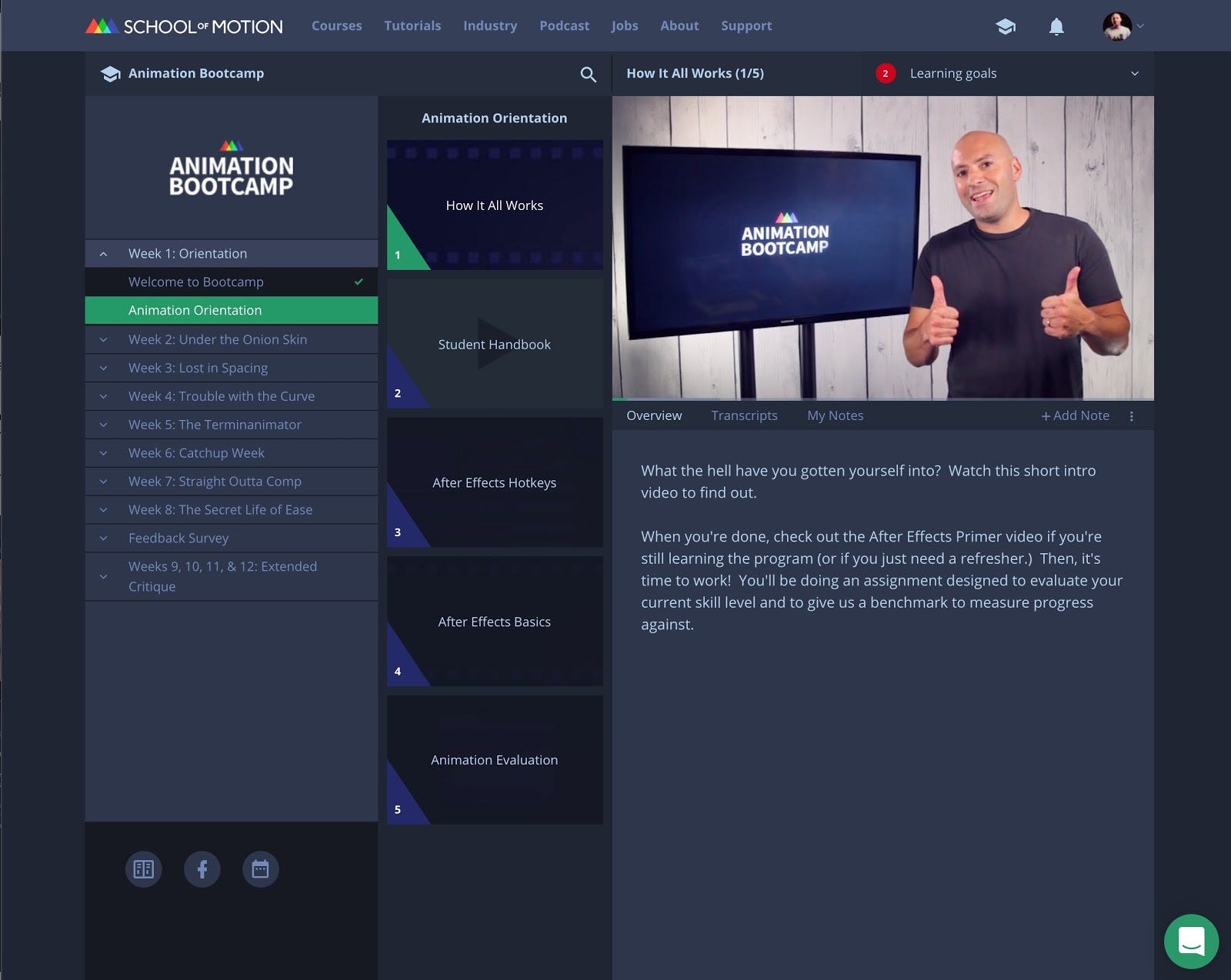Open the graduation cap courses icon in header
Screen dimensions: 1231x980
1006,26
